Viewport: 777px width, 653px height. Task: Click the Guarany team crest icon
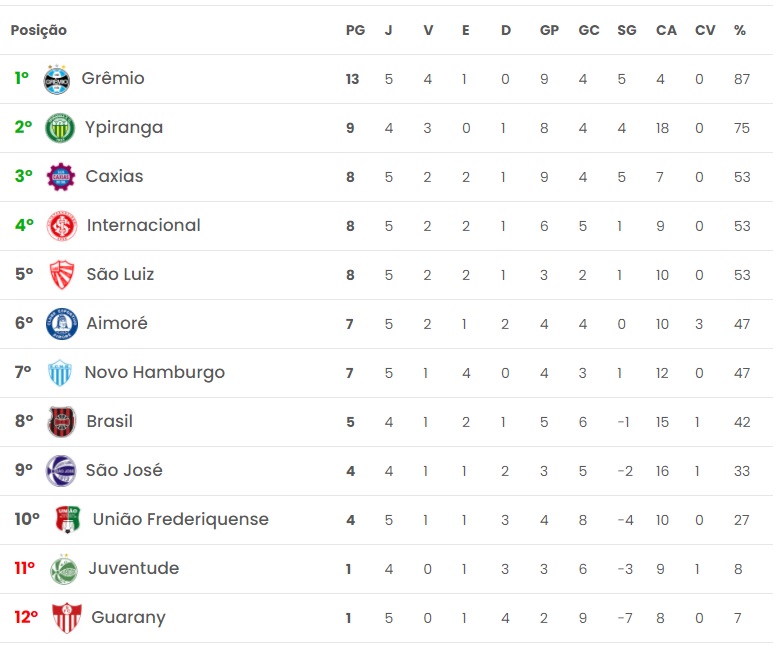pos(66,618)
